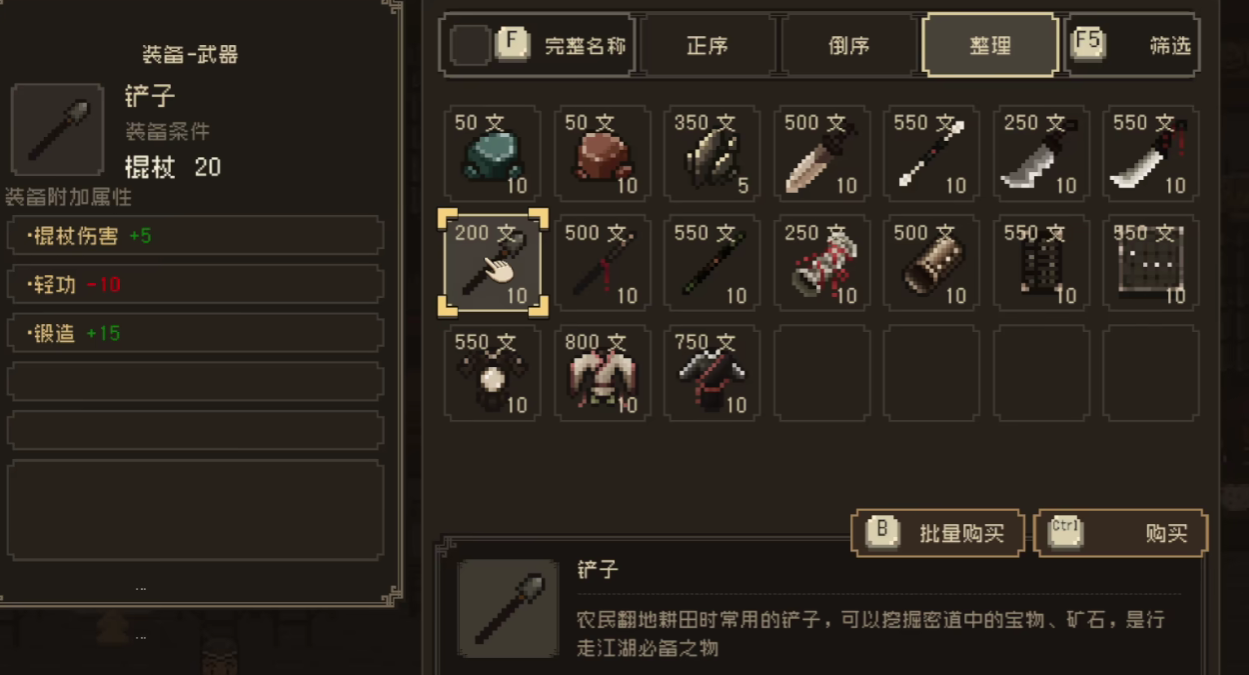Click the 购买 purchase button

tap(1121, 533)
